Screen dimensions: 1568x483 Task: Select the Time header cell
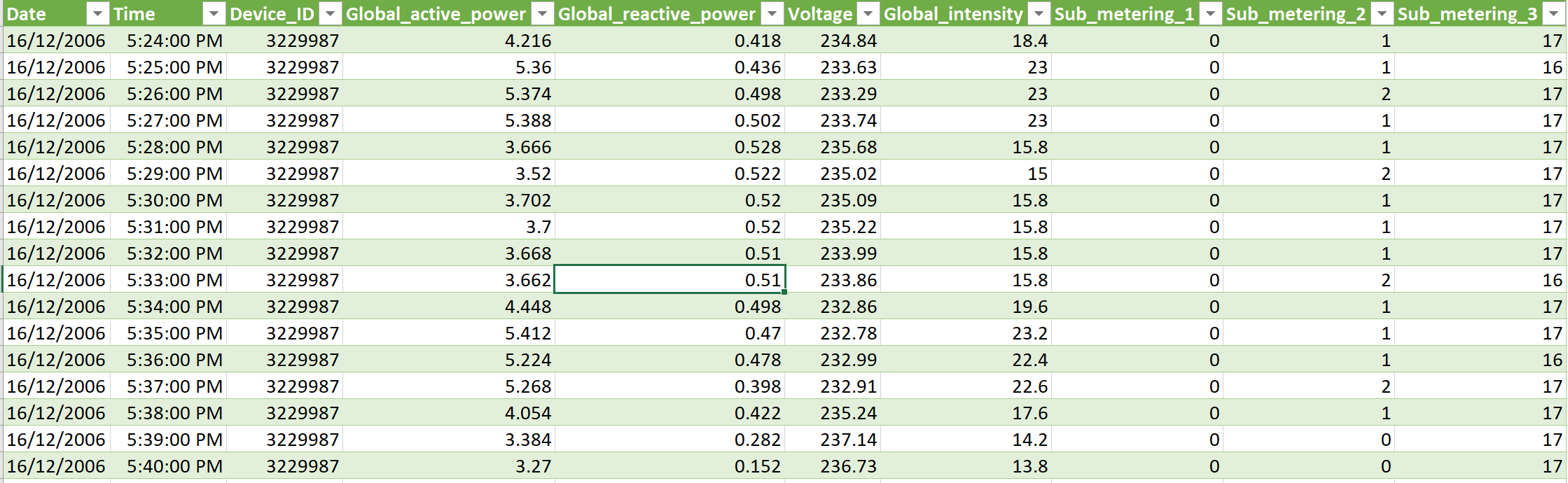point(168,14)
